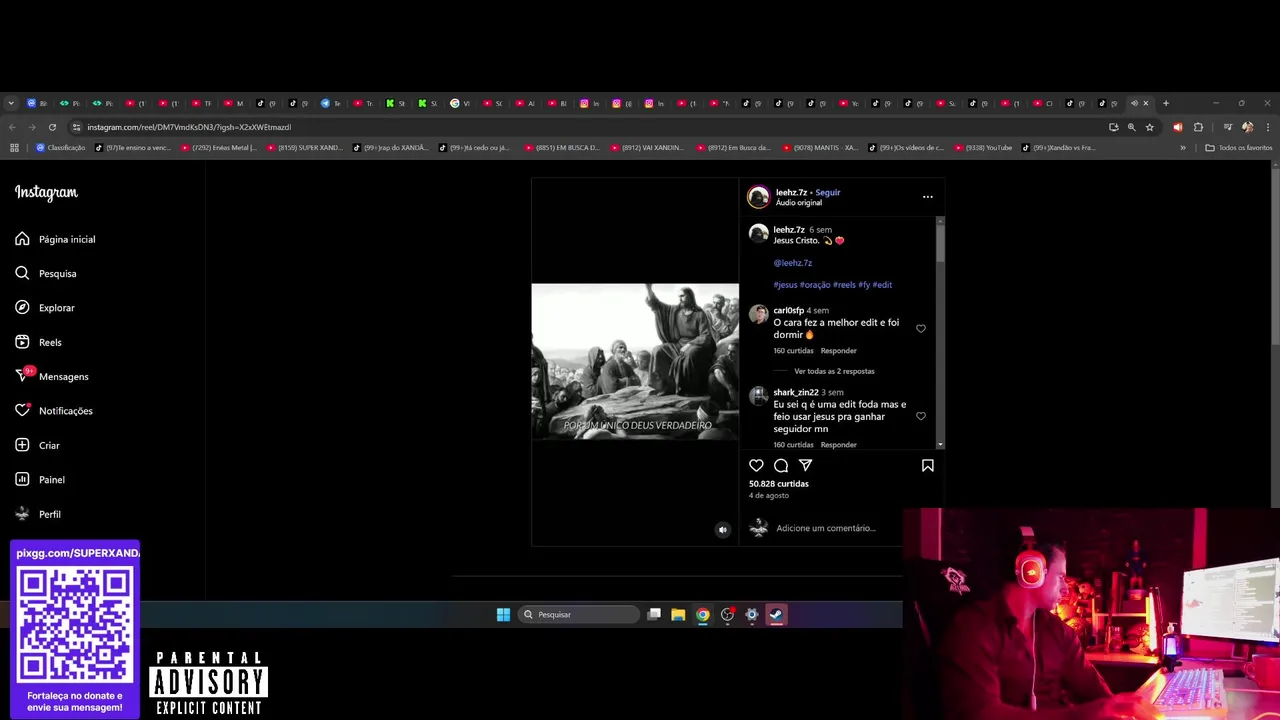The width and height of the screenshot is (1280, 720).
Task: Expand Ver todas as 2 respostas
Action: click(x=834, y=371)
